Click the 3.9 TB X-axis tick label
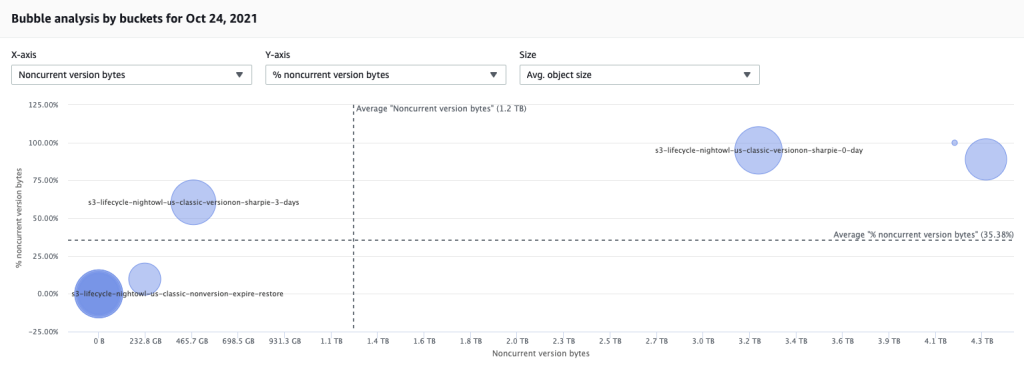Image resolution: width=1024 pixels, height=379 pixels. pos(889,342)
